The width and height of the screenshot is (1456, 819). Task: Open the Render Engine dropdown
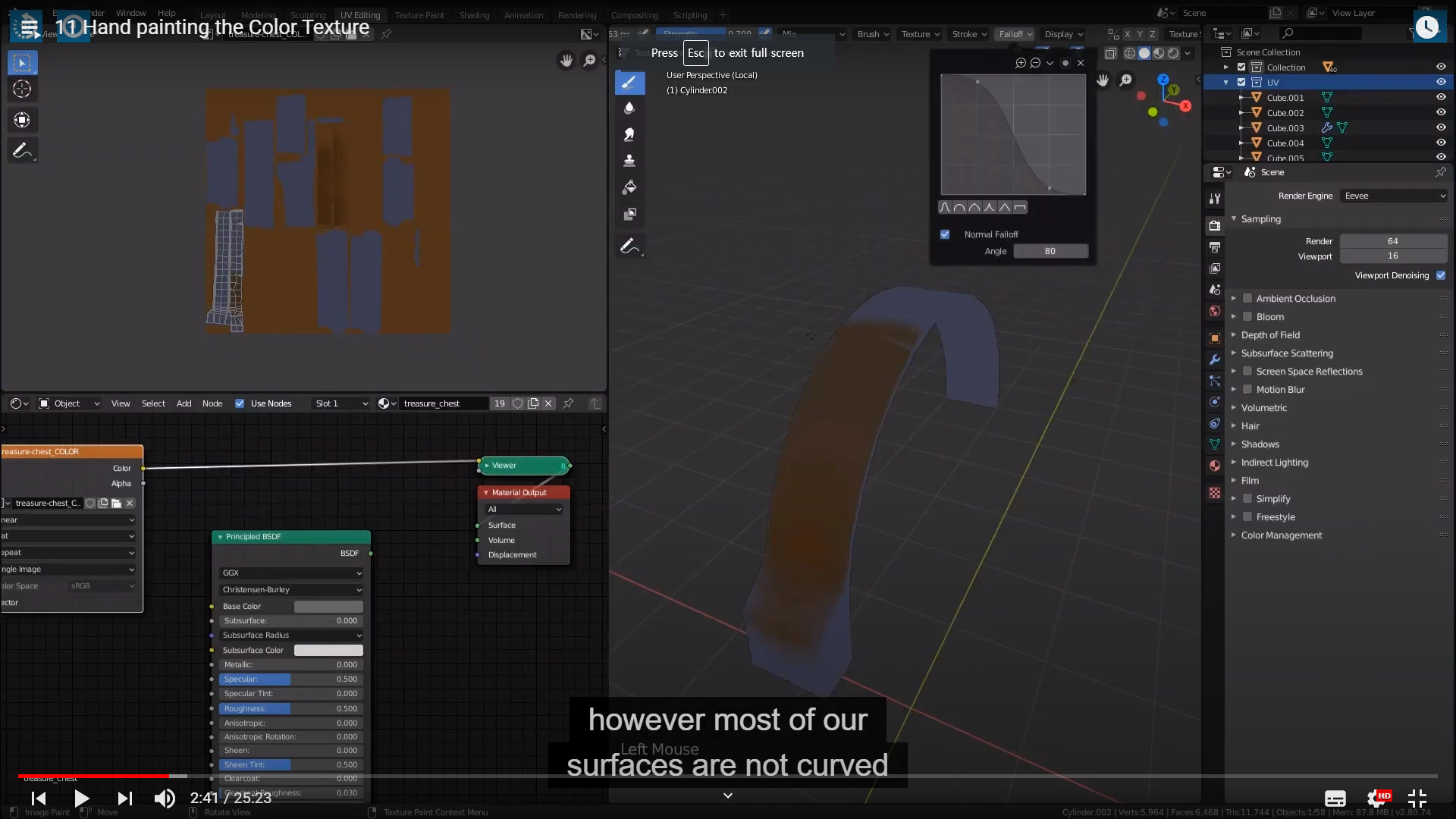click(x=1394, y=196)
